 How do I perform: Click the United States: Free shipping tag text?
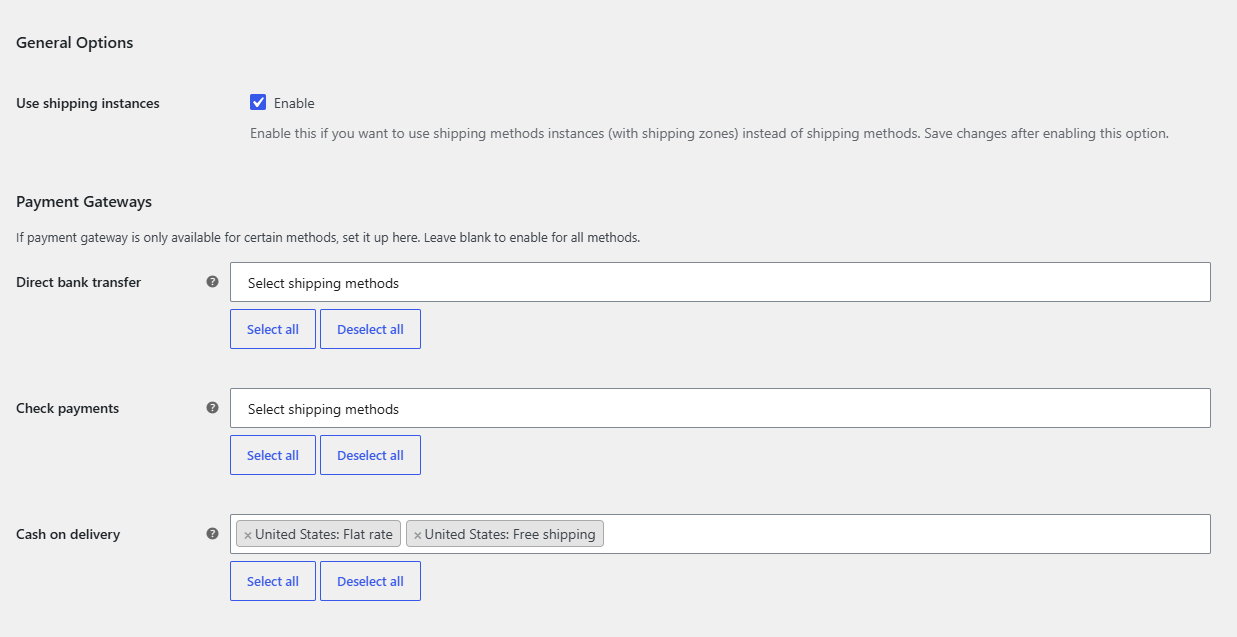(510, 534)
